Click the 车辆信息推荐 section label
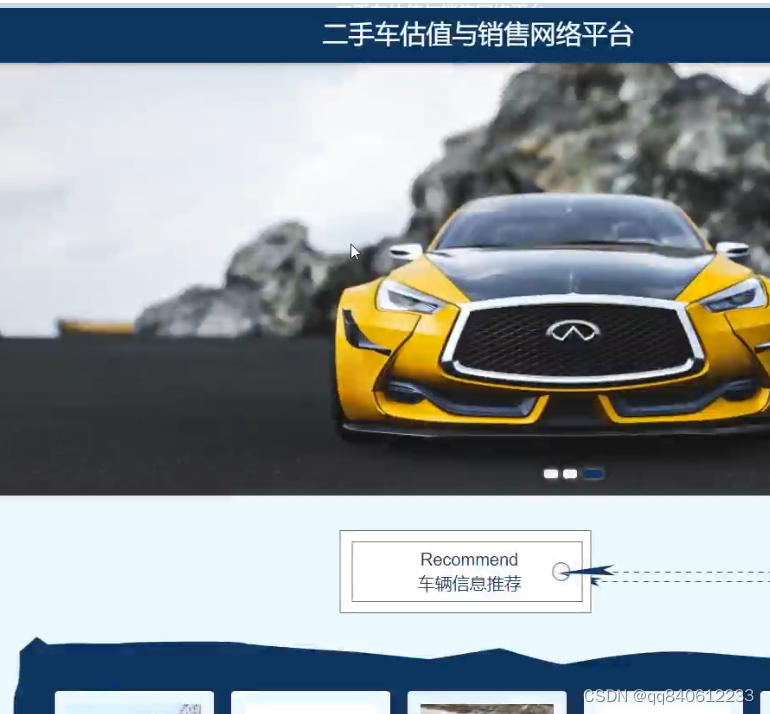This screenshot has height=714, width=770. (469, 584)
